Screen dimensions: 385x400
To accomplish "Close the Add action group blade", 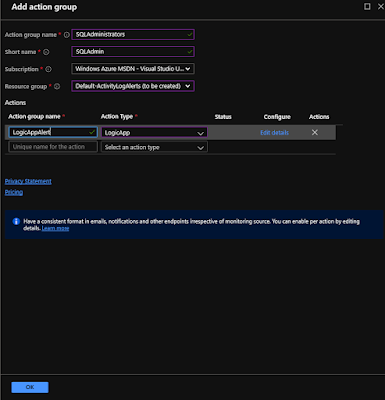I will click(381, 6).
